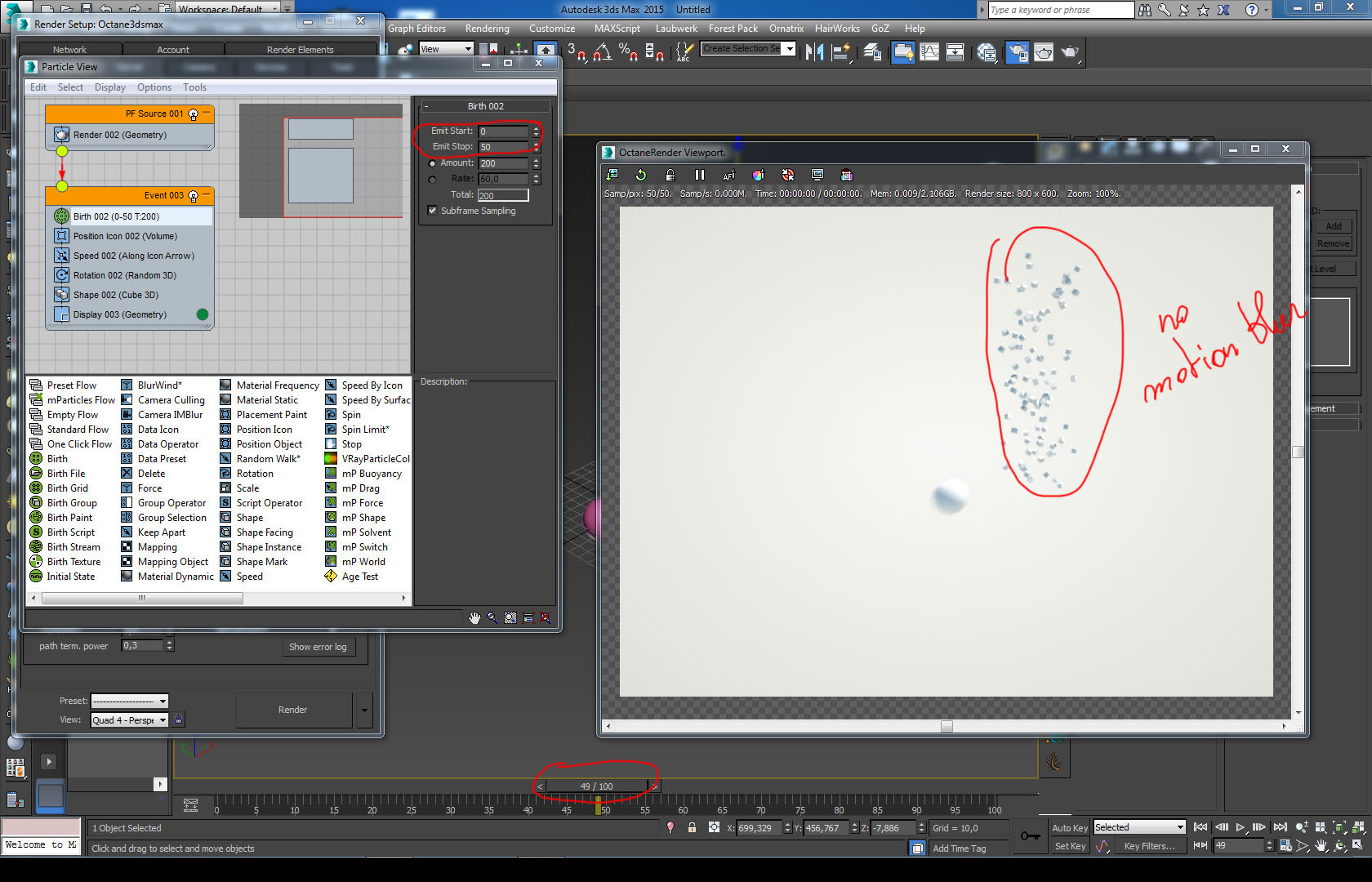The image size is (1372, 882).
Task: Open the Create Selection Set dropdown
Action: point(747,49)
